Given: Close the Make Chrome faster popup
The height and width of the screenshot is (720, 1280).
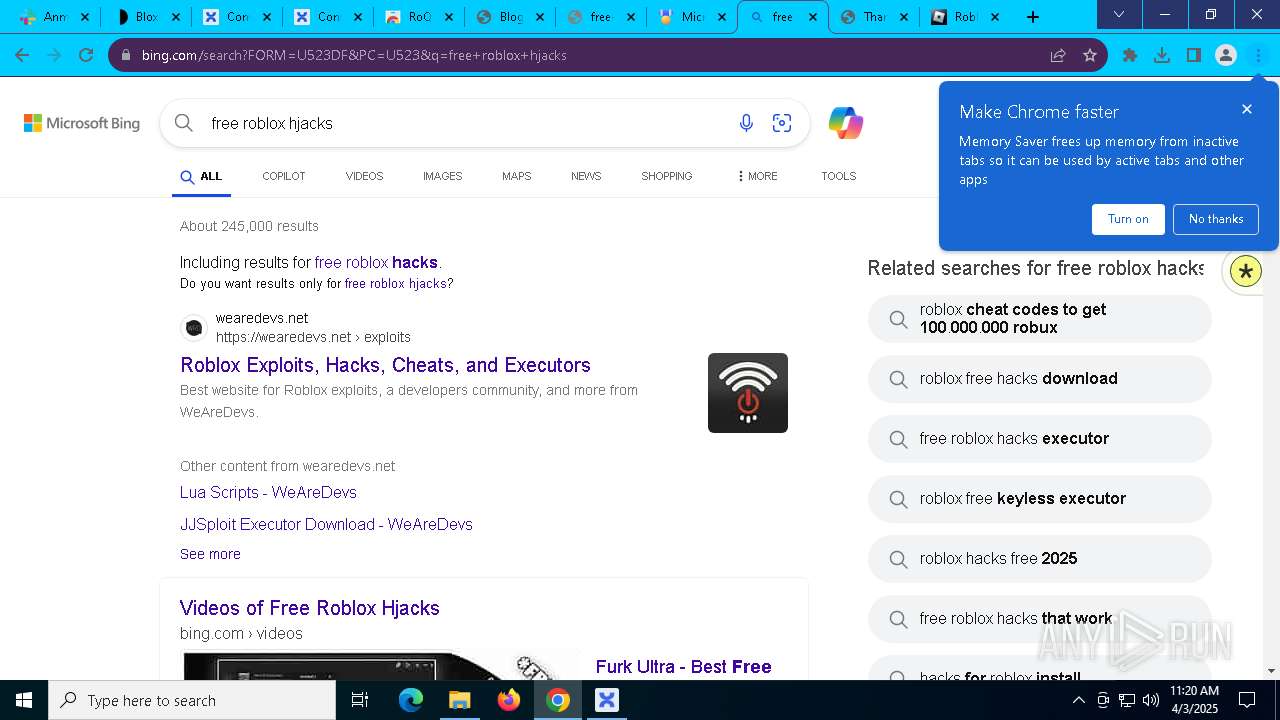Looking at the screenshot, I should 1247,109.
